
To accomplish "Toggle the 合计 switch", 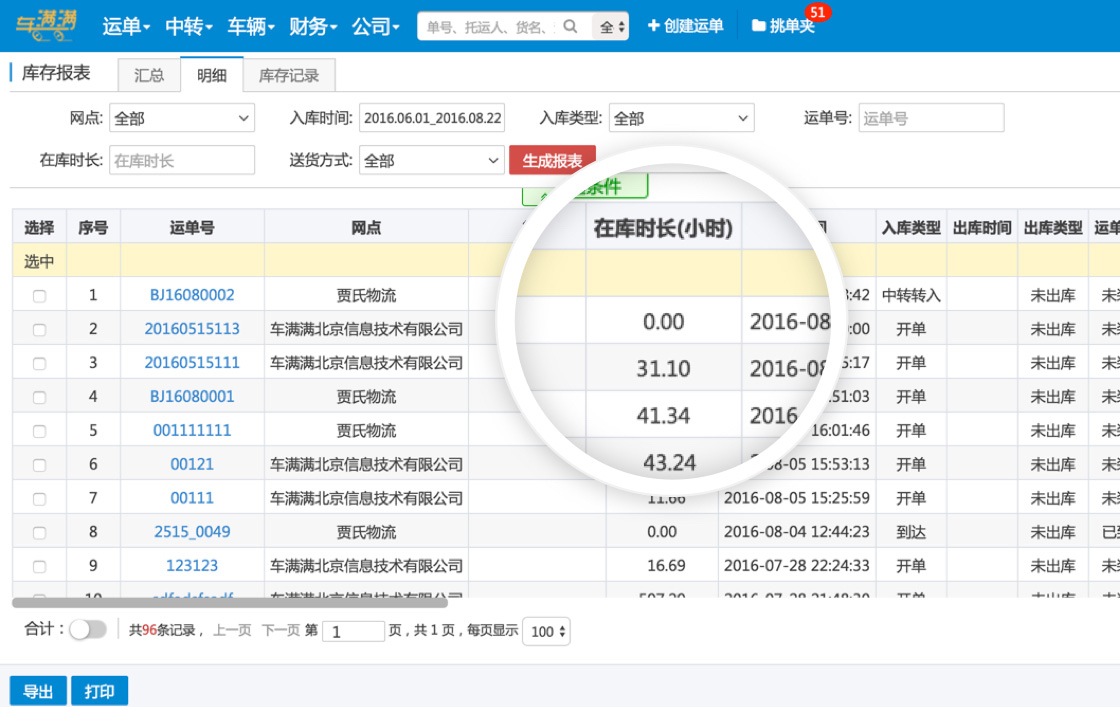I will click(x=88, y=629).
